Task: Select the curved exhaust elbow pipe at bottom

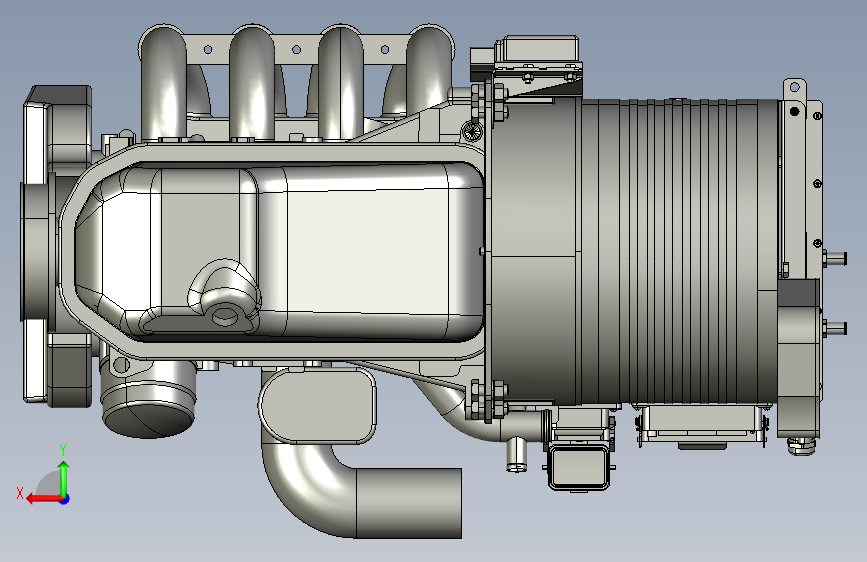Action: pos(362,491)
